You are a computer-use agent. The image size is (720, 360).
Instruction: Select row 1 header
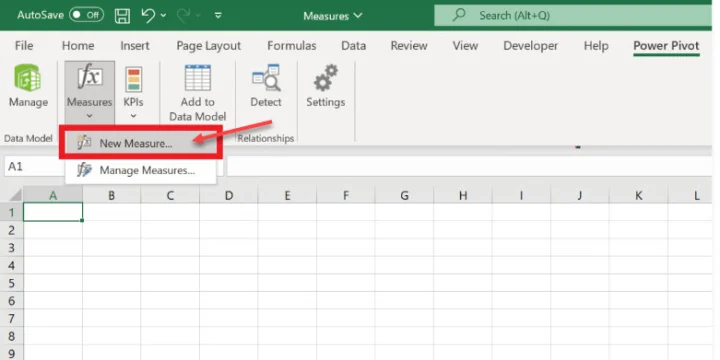(x=11, y=212)
